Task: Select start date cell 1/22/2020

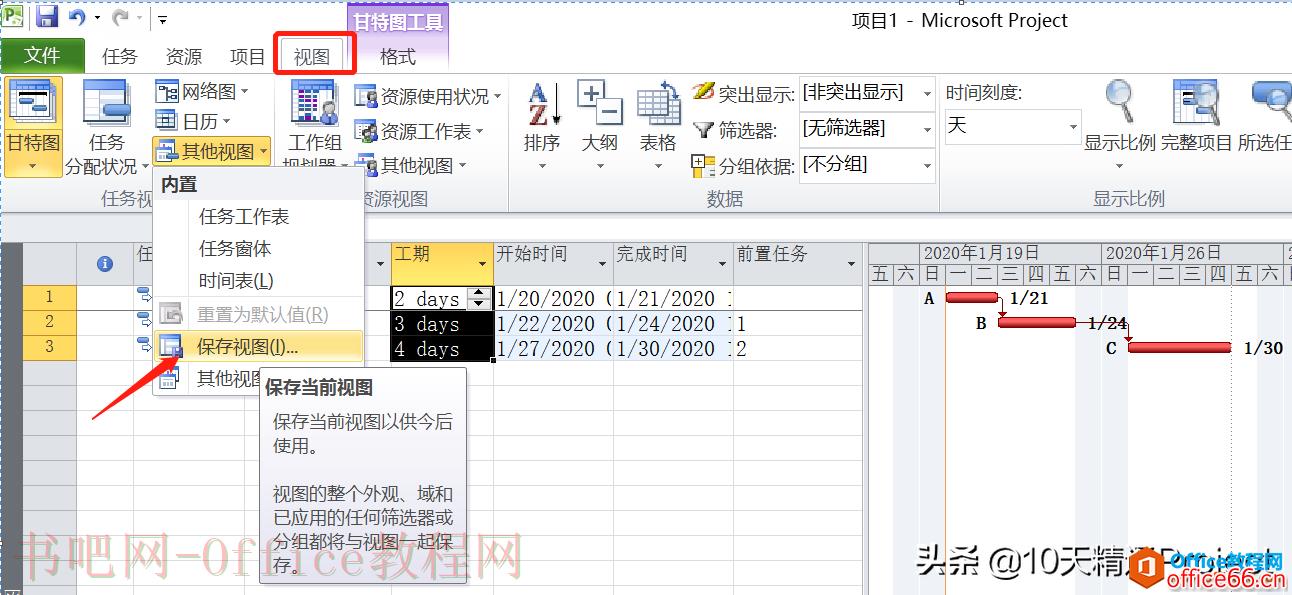Action: (553, 323)
